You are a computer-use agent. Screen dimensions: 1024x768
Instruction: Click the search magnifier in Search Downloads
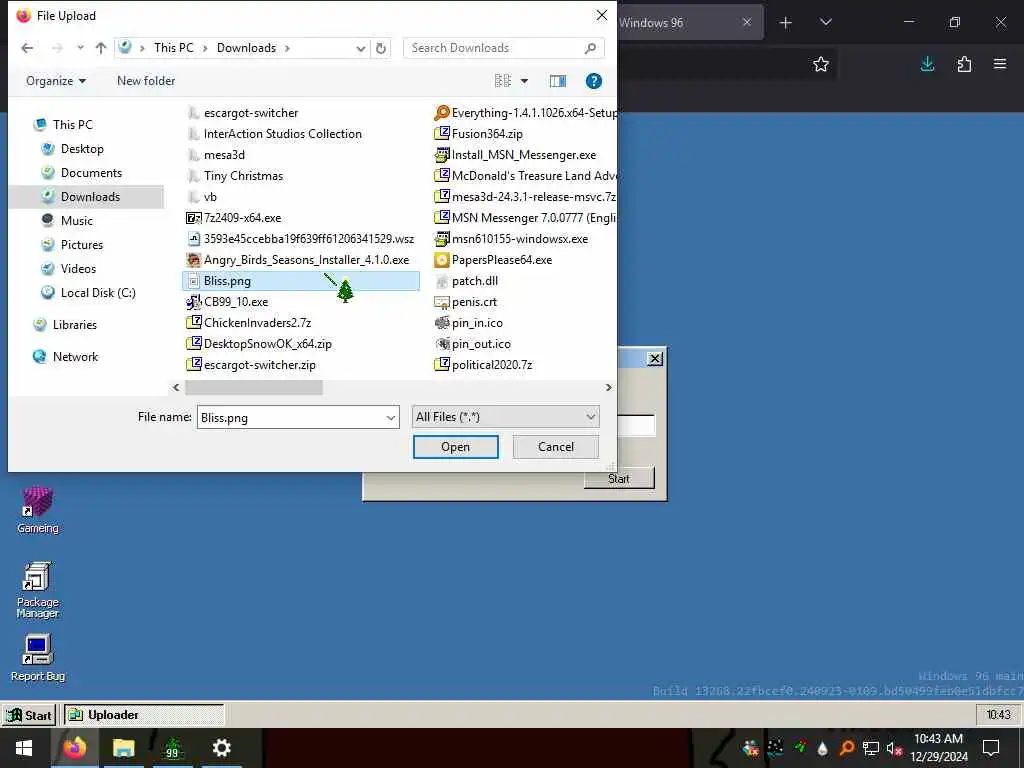click(x=590, y=48)
